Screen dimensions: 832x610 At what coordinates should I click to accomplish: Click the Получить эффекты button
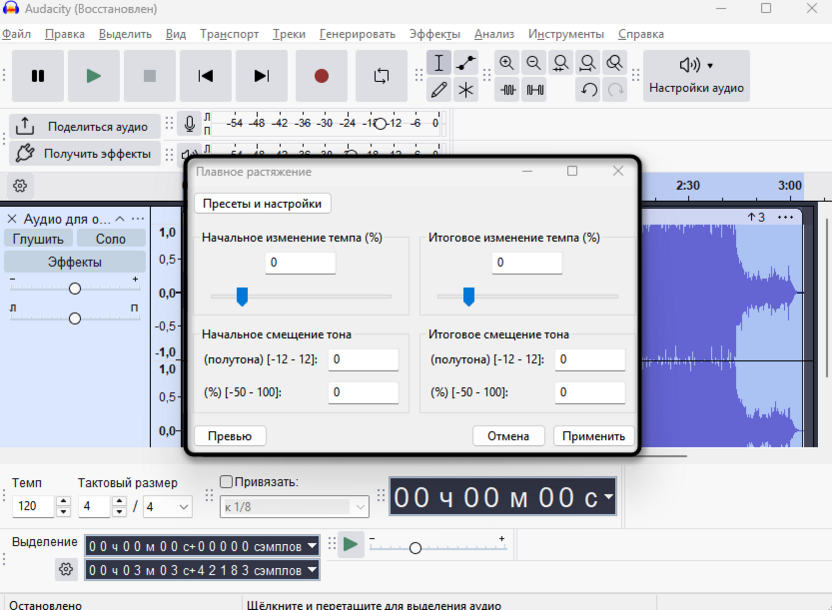[x=85, y=154]
